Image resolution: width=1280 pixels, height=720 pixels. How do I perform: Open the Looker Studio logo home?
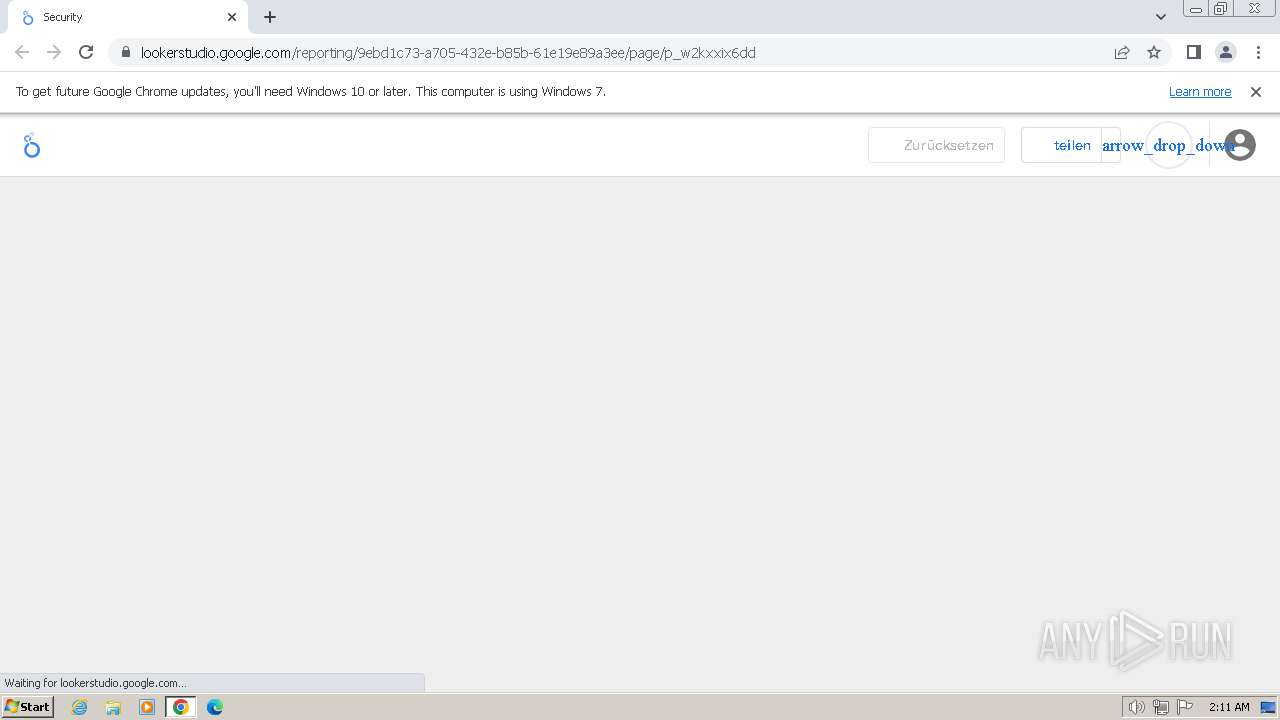click(31, 146)
